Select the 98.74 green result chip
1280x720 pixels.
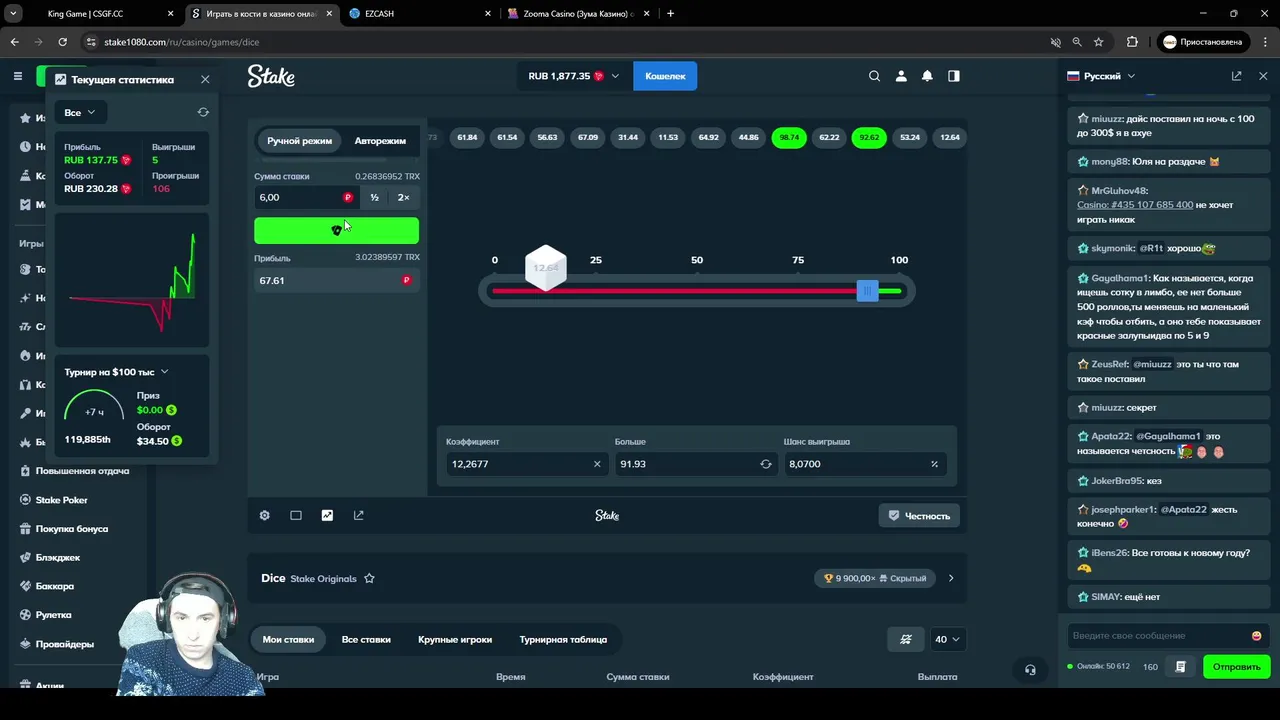coord(789,137)
